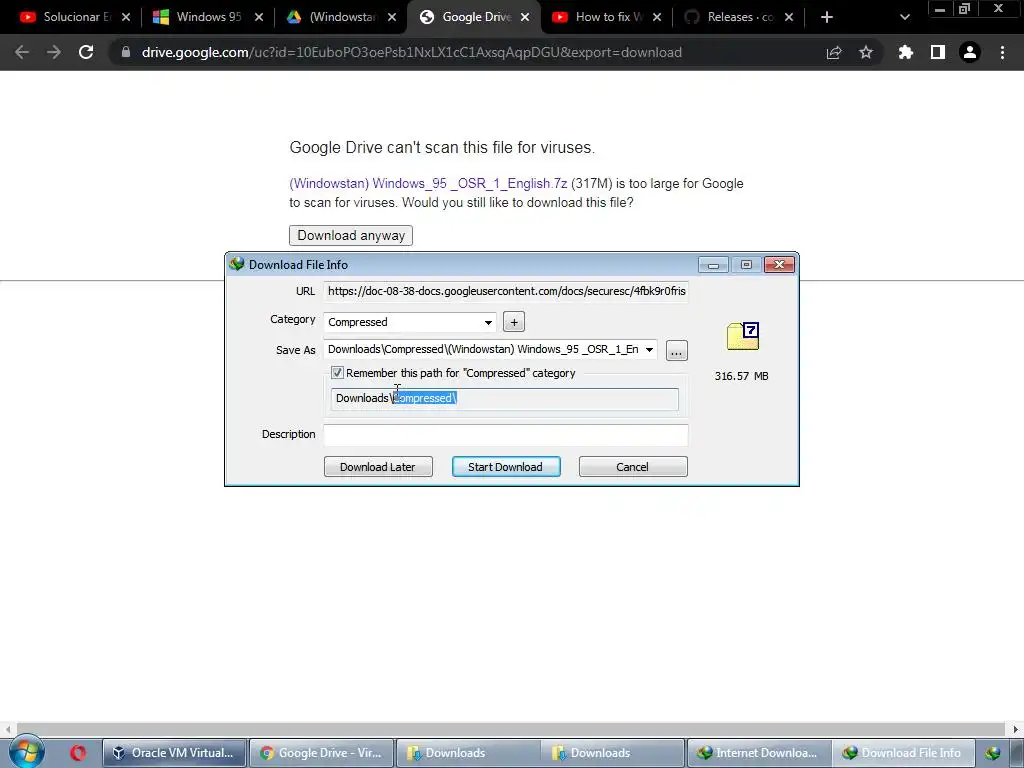The width and height of the screenshot is (1024, 768).
Task: Click the Download anyway button
Action: [351, 235]
